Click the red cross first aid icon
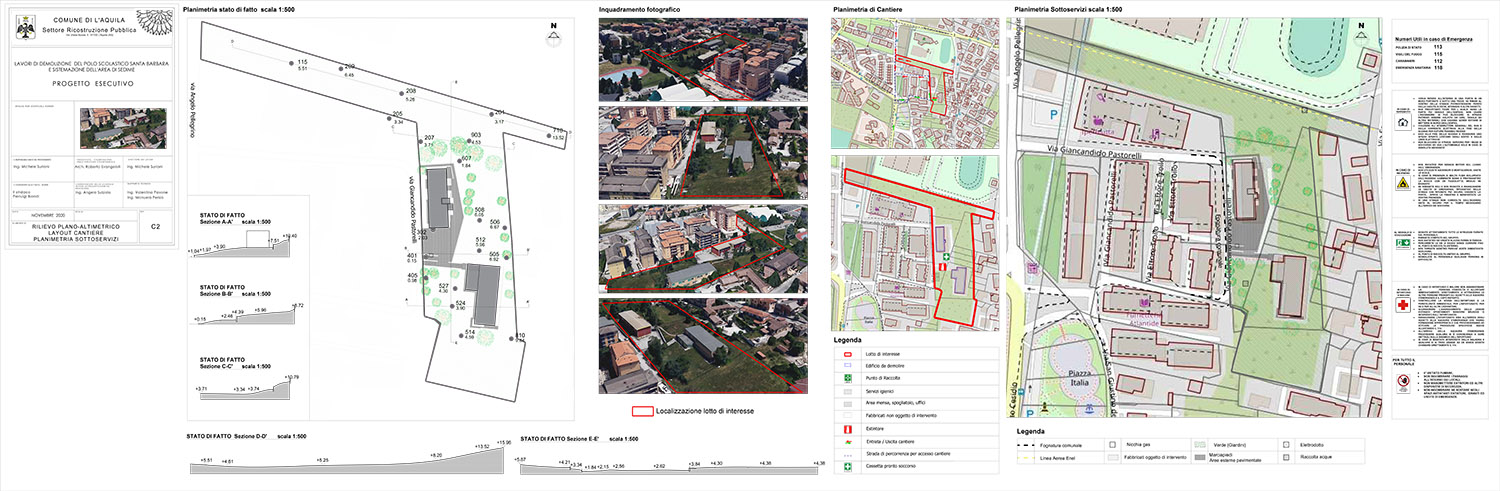The image size is (1500, 491). 1404,307
